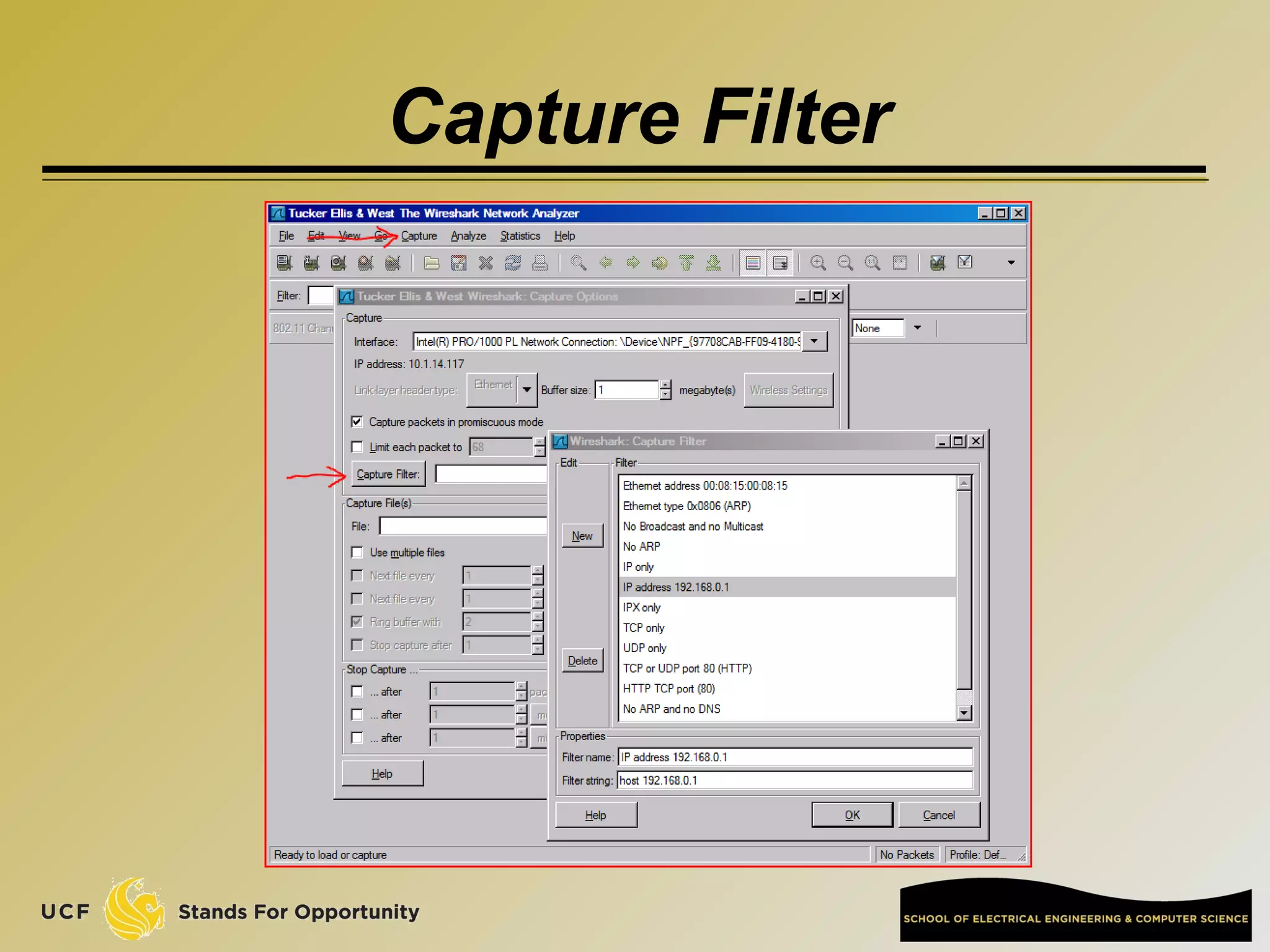Screen dimensions: 1270x952
Task: Open the Analyze menu
Action: click(x=468, y=236)
